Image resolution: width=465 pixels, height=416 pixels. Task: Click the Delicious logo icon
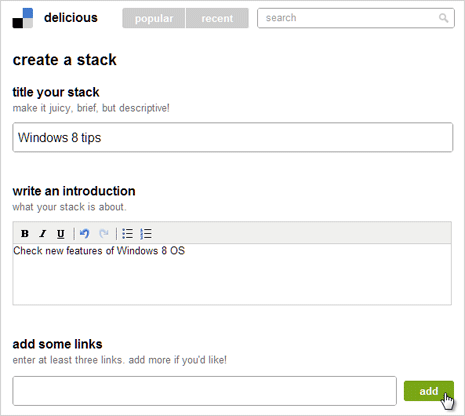coord(23,18)
